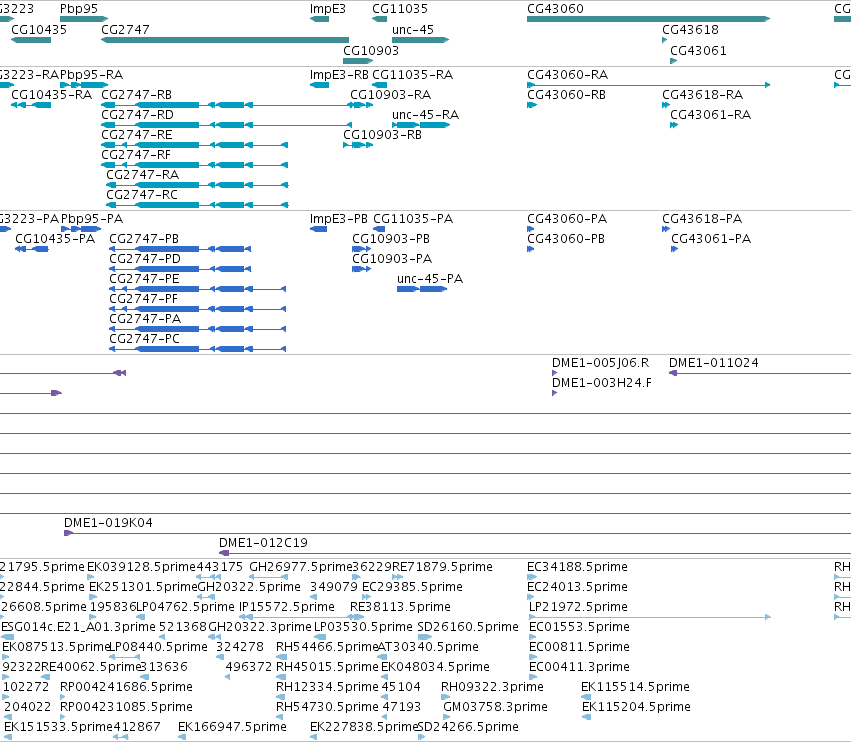Select EST IP15572.5prime label
The height and width of the screenshot is (742, 851).
tap(287, 607)
